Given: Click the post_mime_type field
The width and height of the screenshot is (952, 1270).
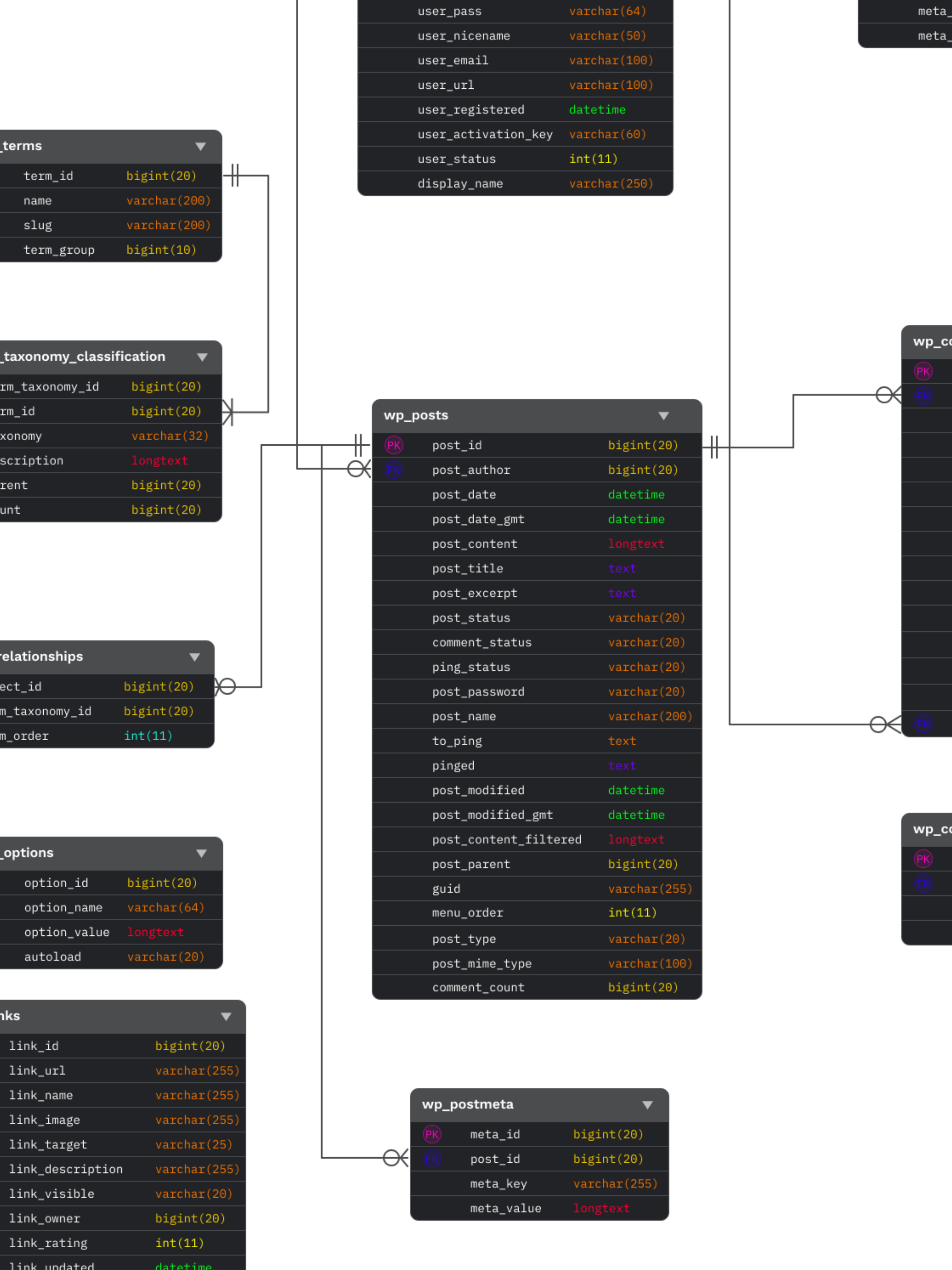Looking at the screenshot, I should 537,964.
